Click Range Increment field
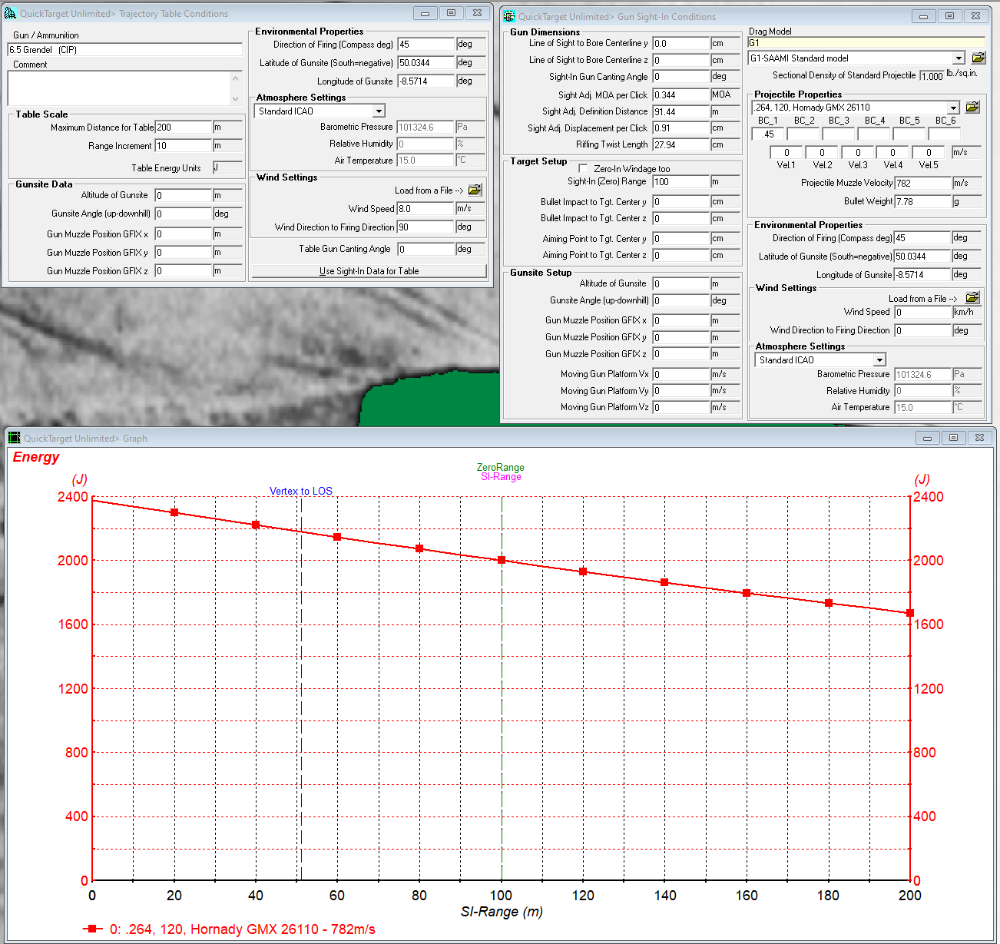Image resolution: width=1000 pixels, height=944 pixels. (183, 146)
